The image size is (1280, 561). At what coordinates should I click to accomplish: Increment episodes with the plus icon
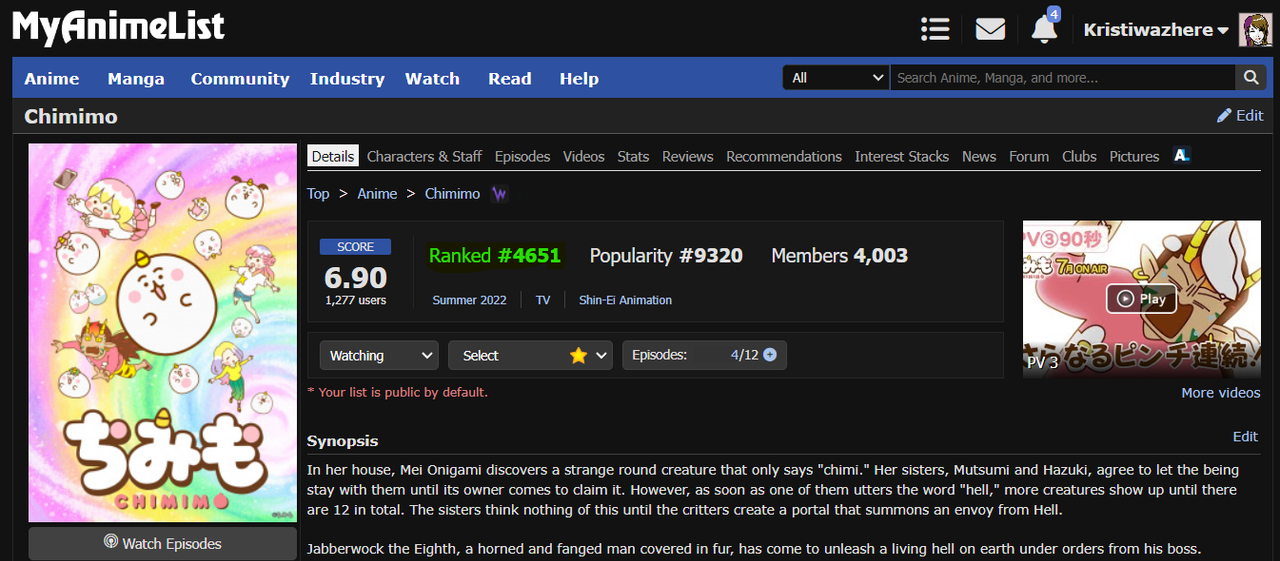click(769, 355)
